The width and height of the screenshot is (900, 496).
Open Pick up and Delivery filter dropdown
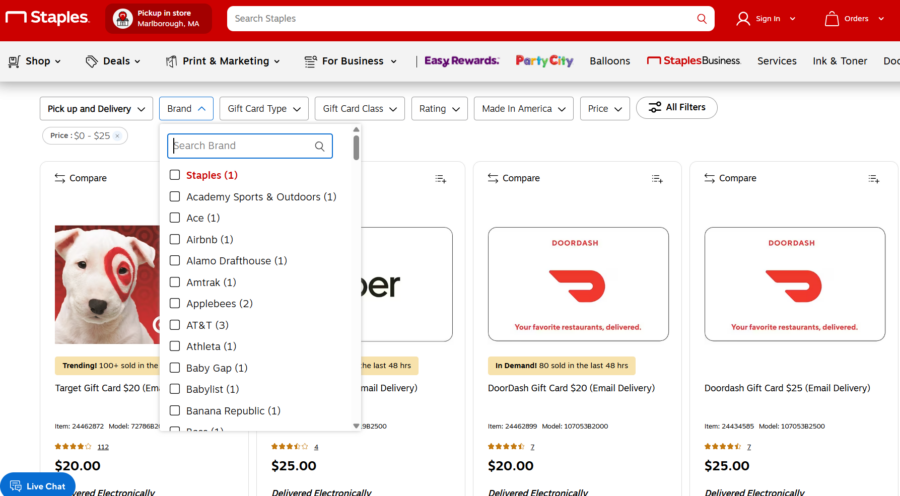(96, 108)
